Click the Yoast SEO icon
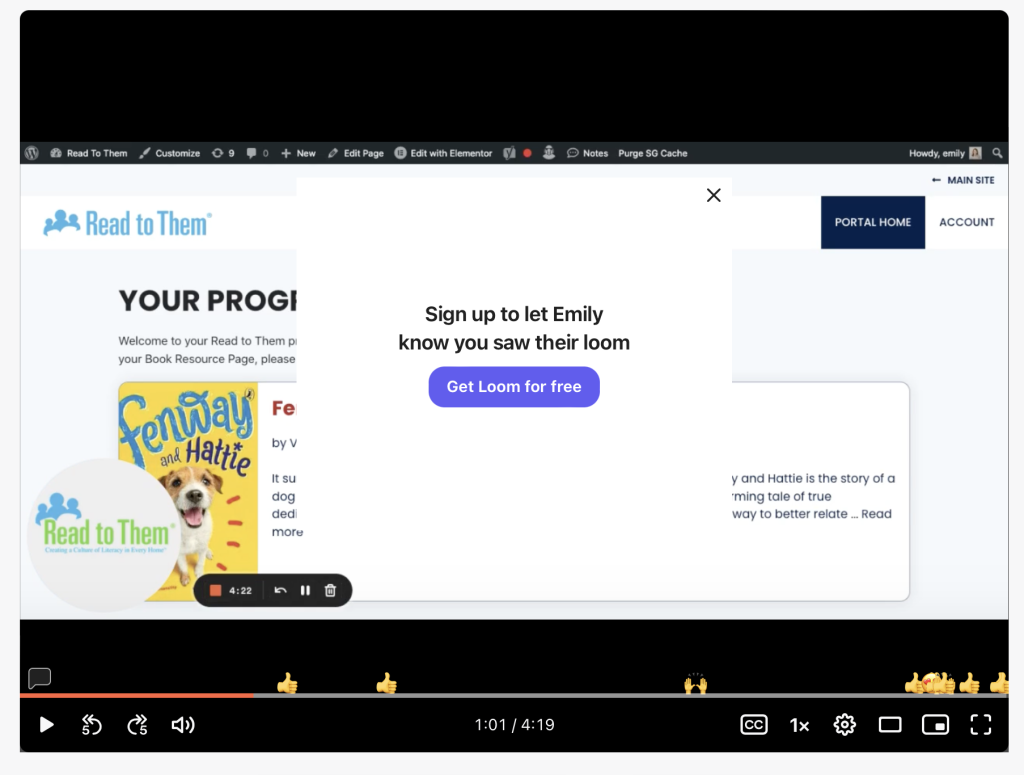This screenshot has width=1024, height=775. click(509, 153)
